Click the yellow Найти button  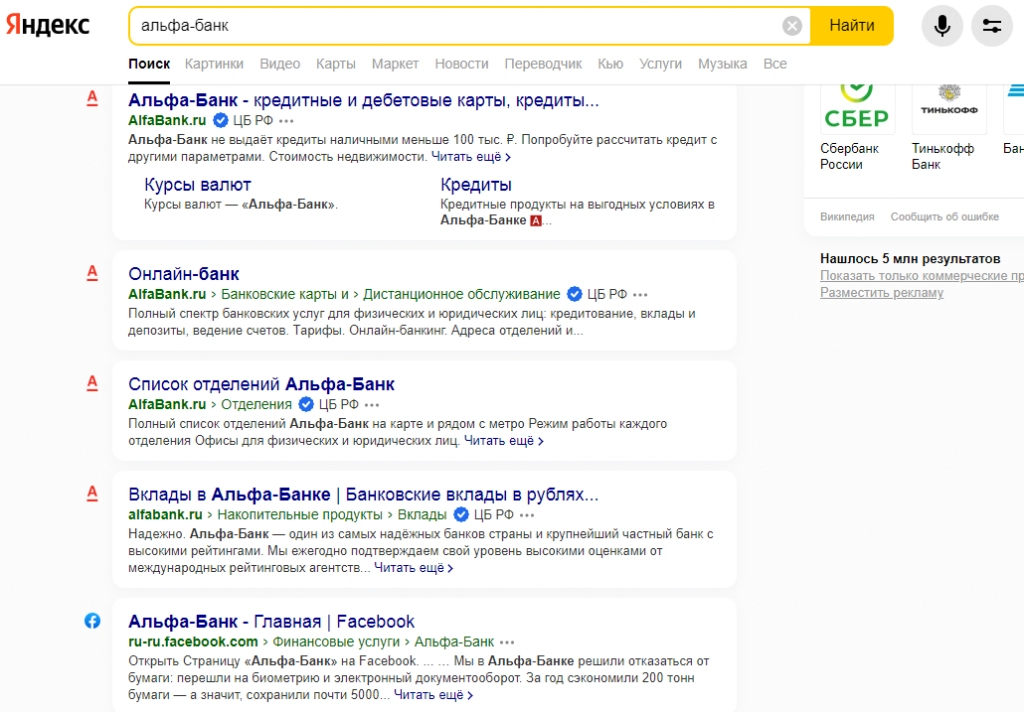852,25
